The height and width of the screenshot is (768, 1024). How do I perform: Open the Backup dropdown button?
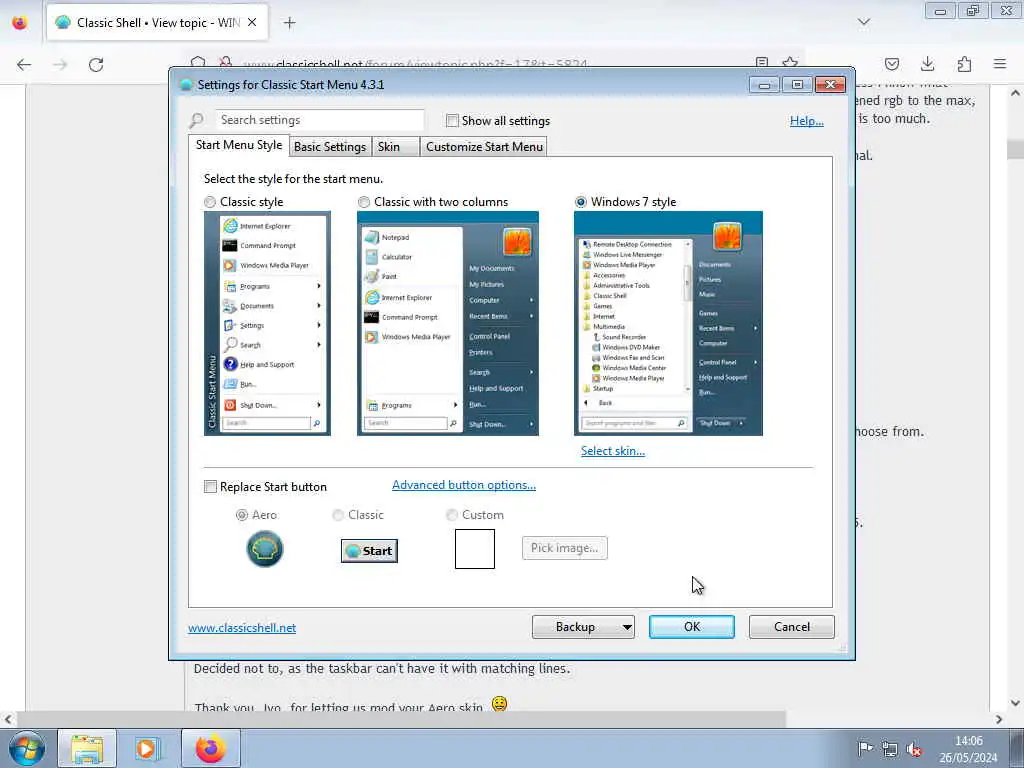point(583,627)
